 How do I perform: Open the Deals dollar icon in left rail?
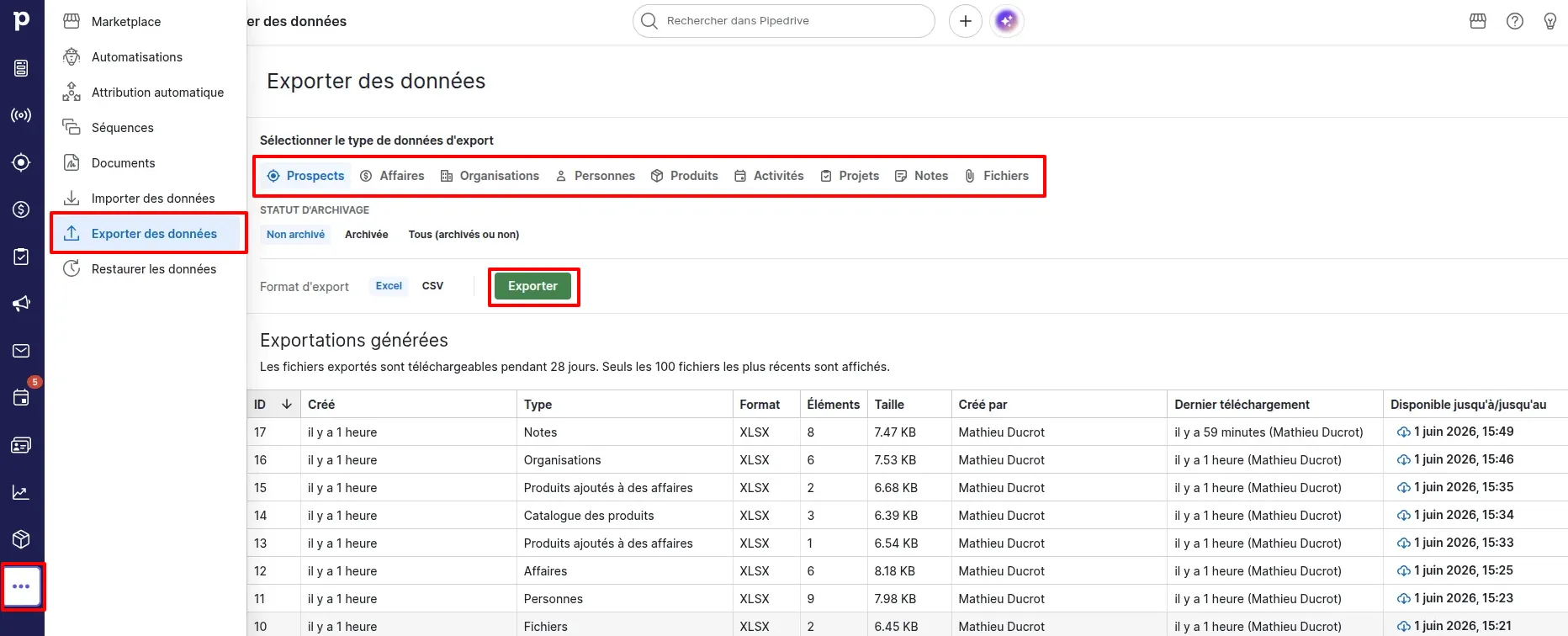click(22, 209)
